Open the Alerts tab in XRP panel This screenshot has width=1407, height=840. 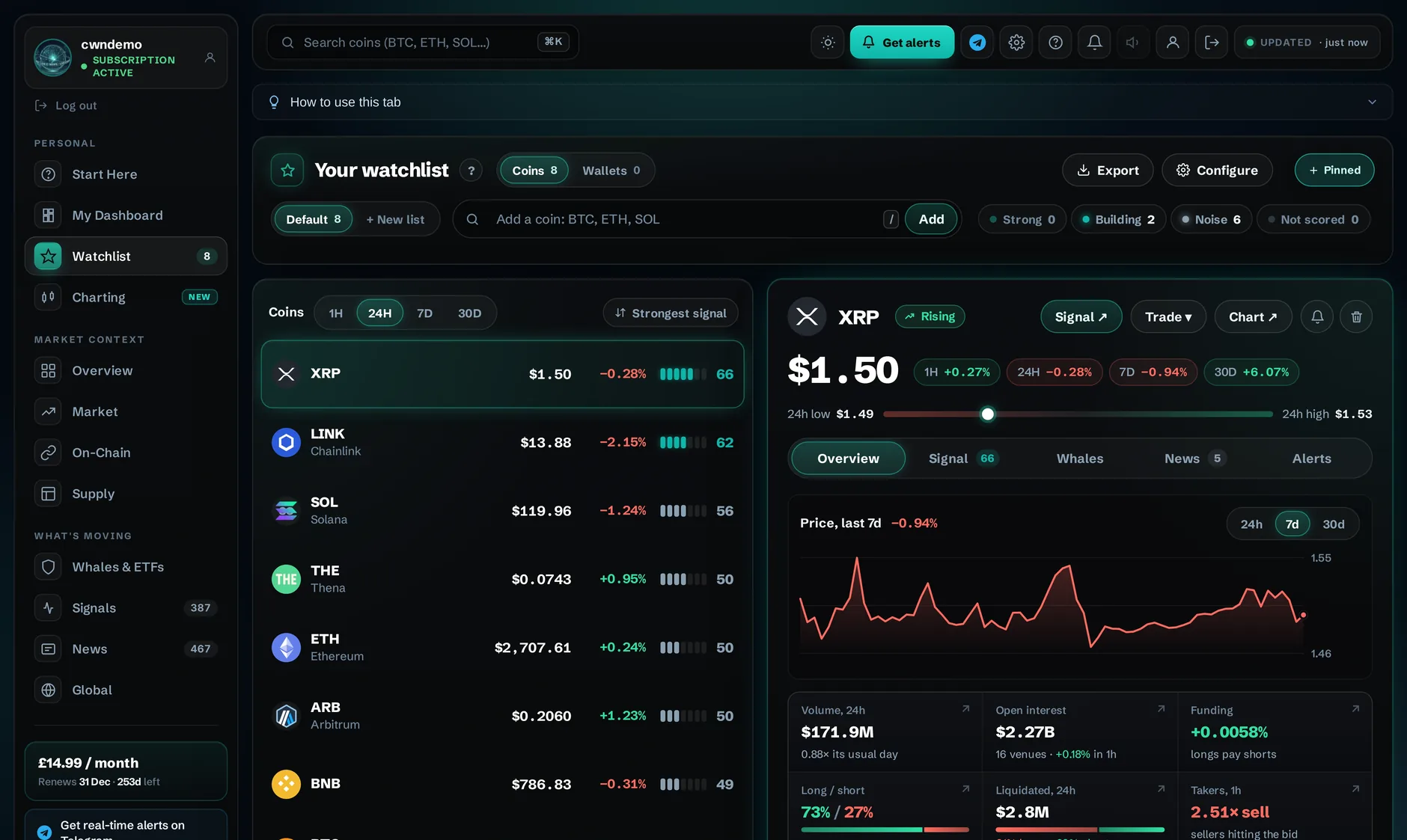click(1311, 459)
